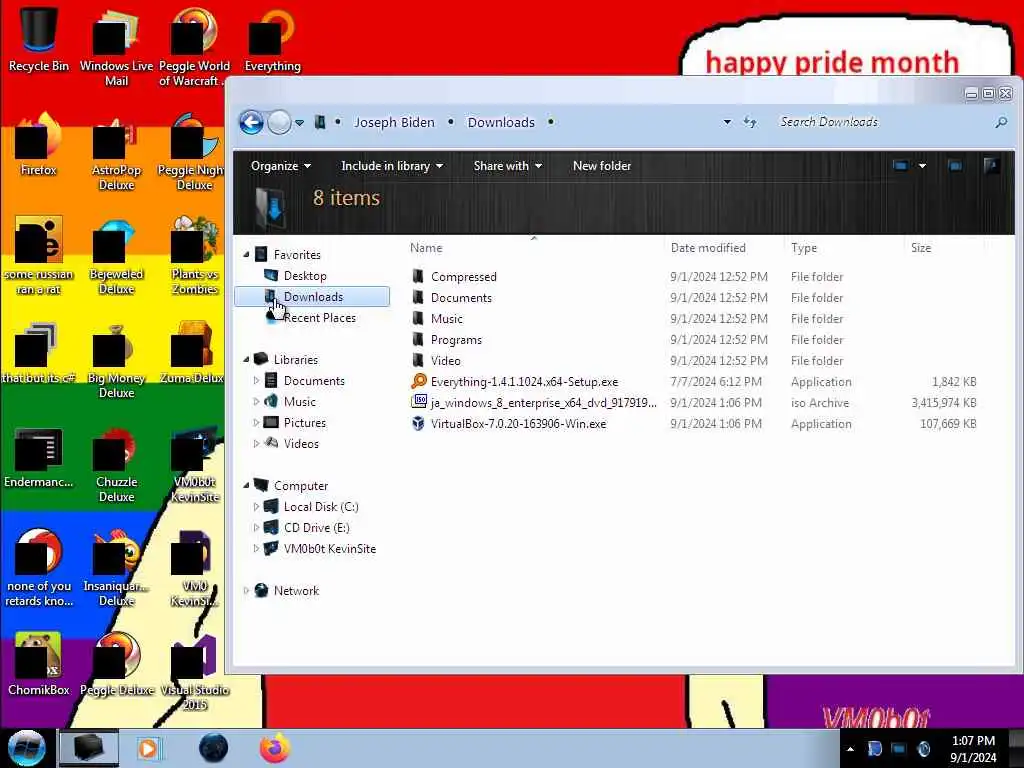This screenshot has height=768, width=1024.
Task: Click the Search Downloads field
Action: [x=882, y=122]
